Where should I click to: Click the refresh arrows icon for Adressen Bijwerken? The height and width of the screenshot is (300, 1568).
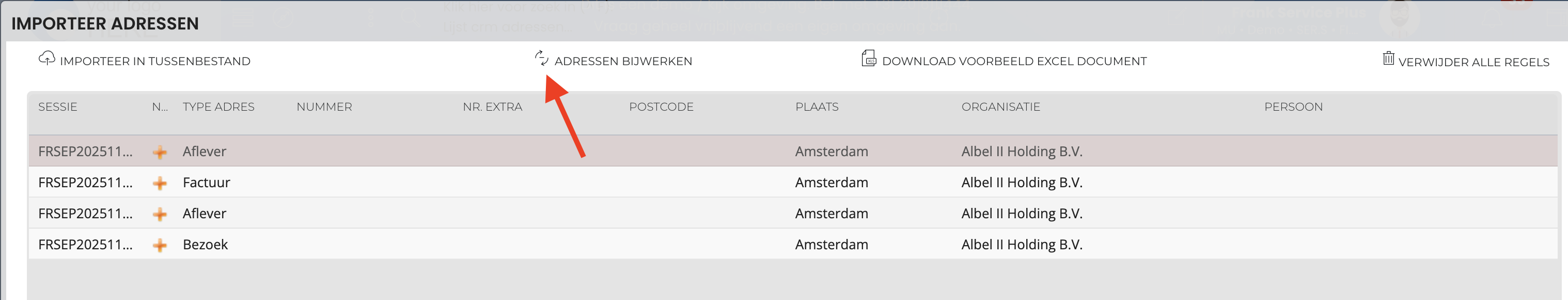pyautogui.click(x=541, y=58)
